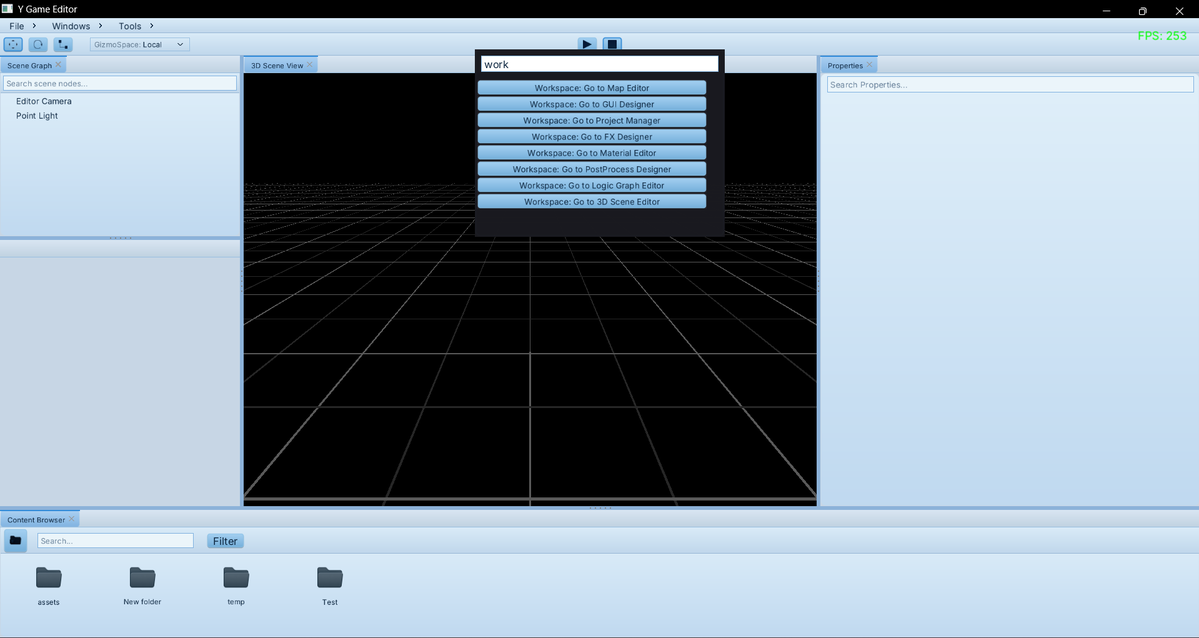Click the Tools menu arrow chevron

coord(151,26)
